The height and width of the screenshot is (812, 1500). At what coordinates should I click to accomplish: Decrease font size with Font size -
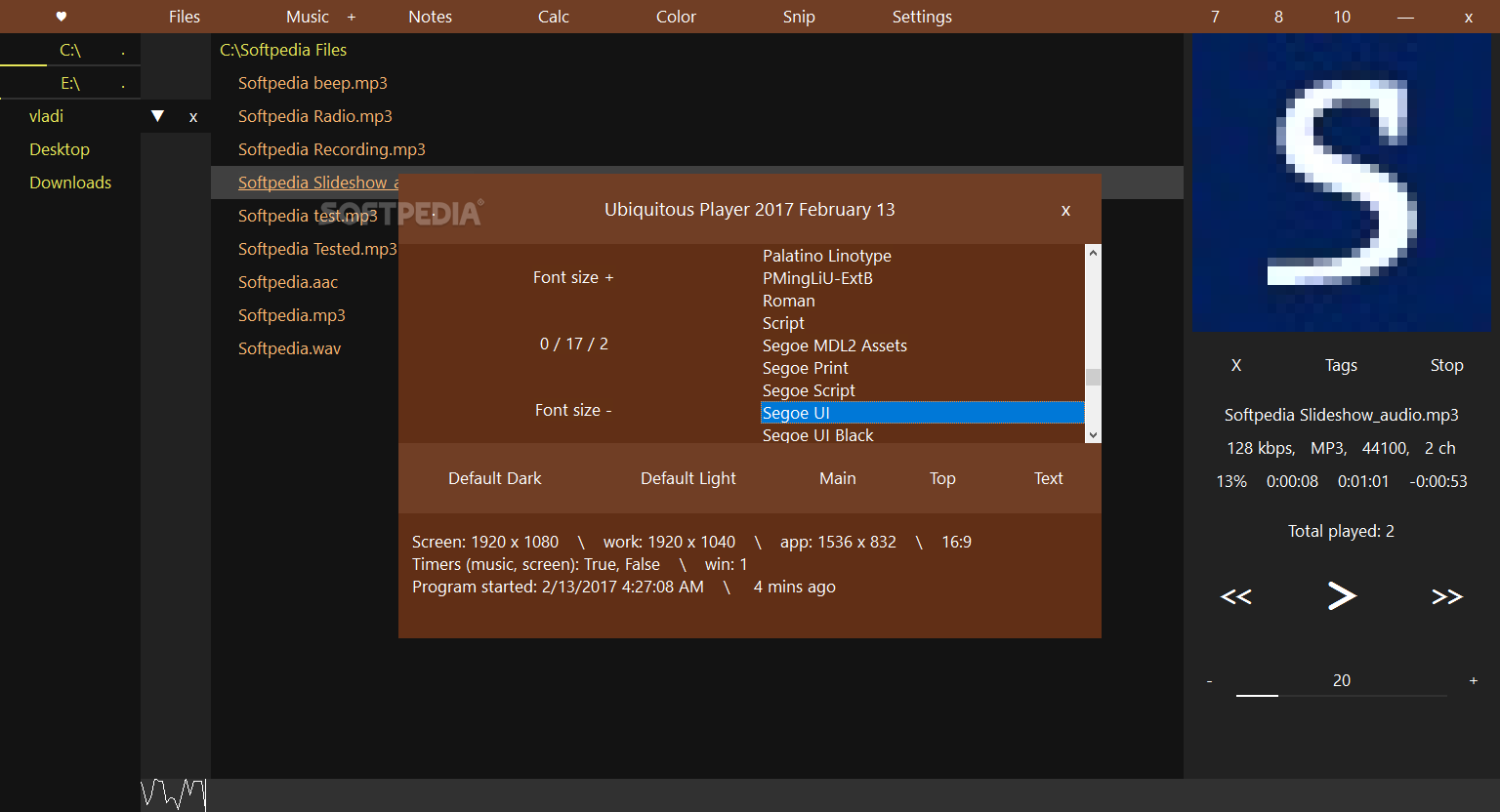point(573,410)
